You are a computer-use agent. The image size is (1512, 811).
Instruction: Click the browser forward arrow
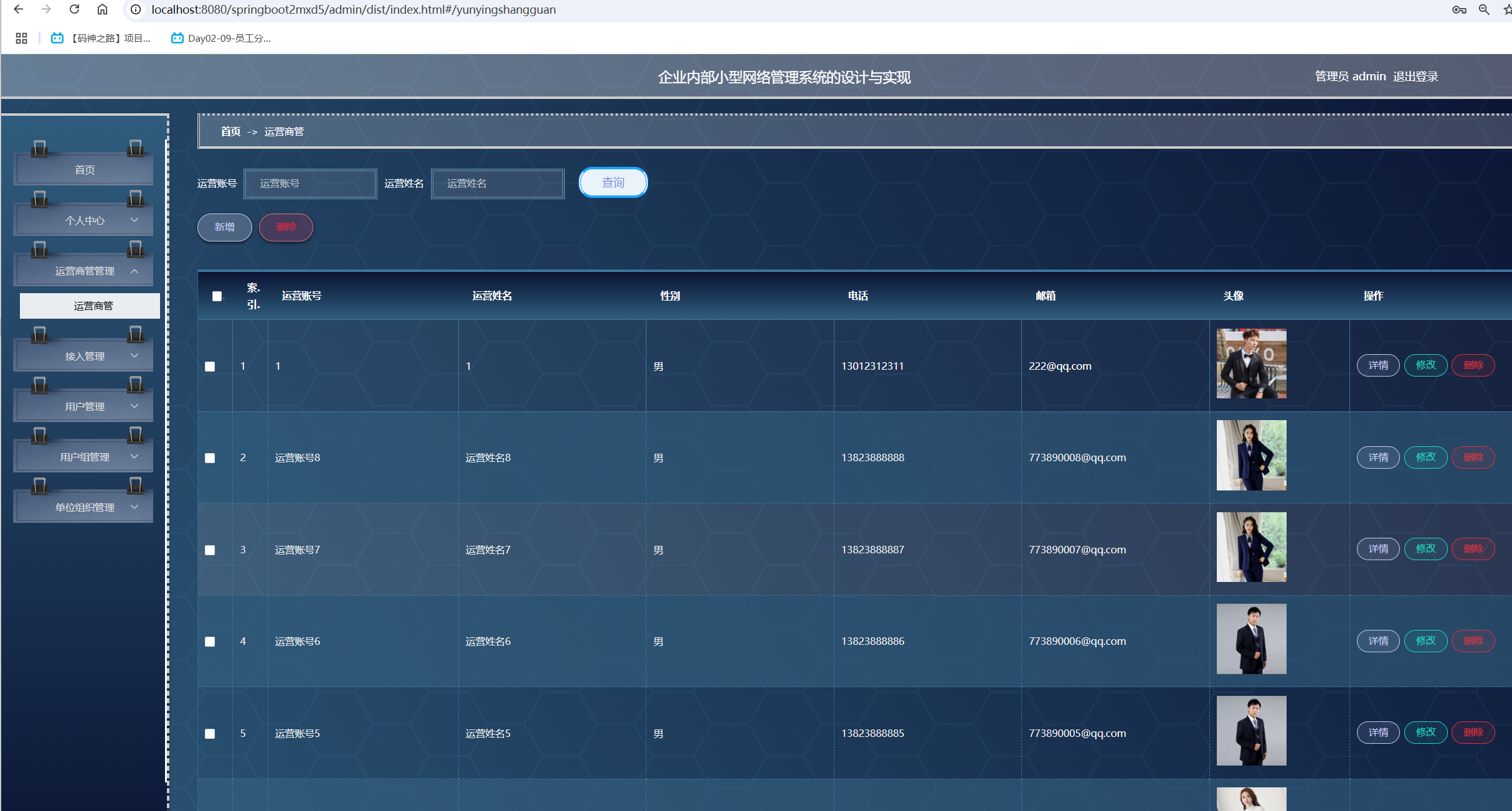tap(46, 9)
